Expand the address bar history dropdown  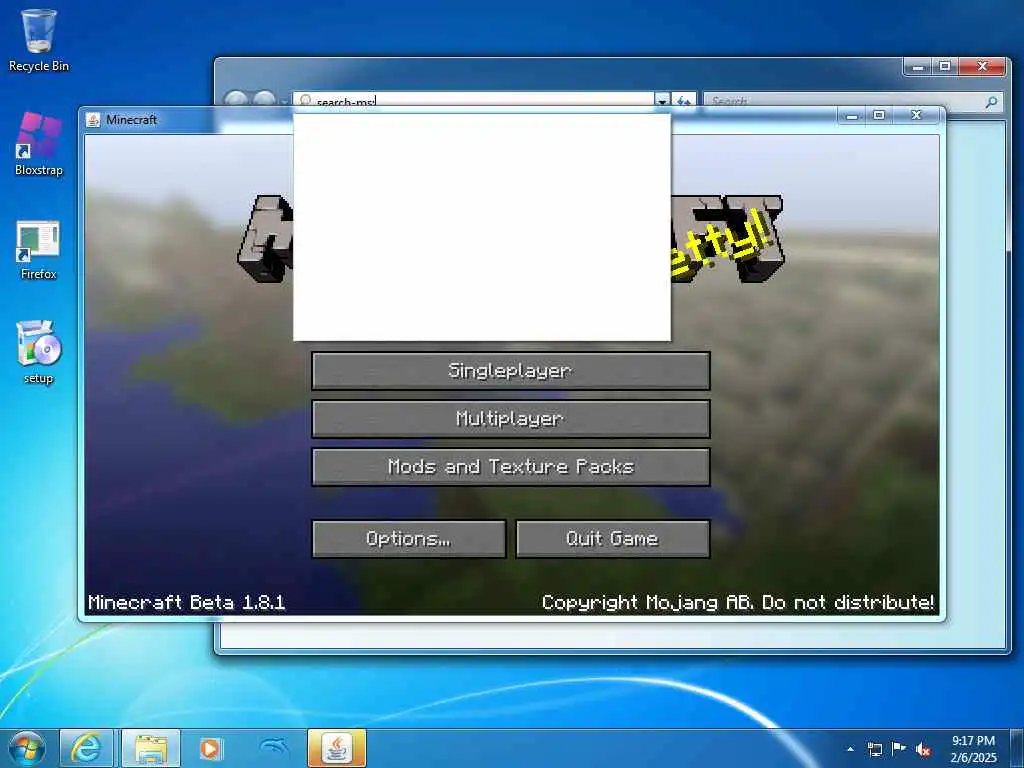click(x=662, y=101)
